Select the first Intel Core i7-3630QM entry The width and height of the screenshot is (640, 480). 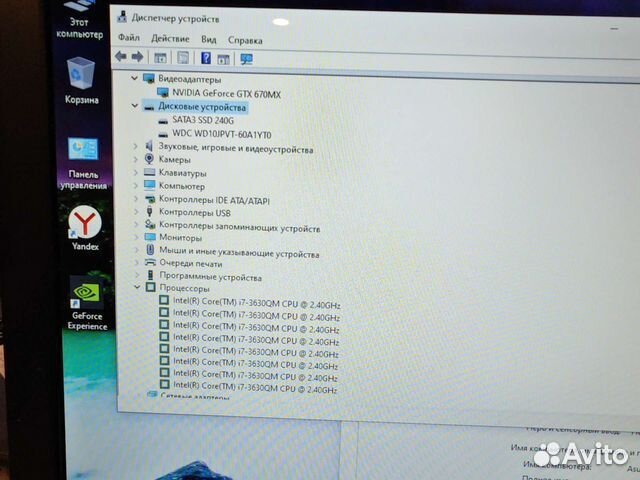coord(256,303)
